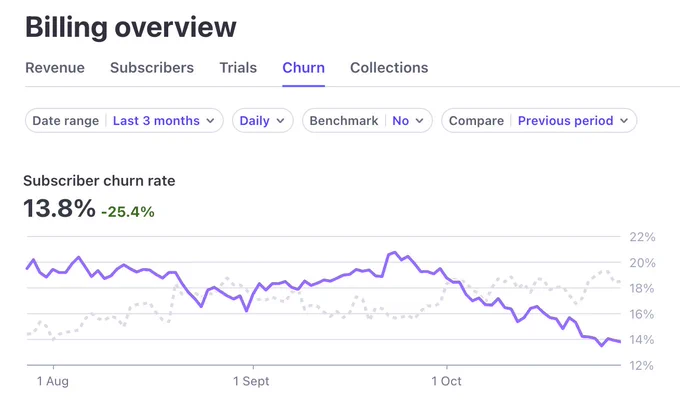This screenshot has height=417, width=680.
Task: Click the 1 Sept axis marker
Action: pyautogui.click(x=251, y=381)
